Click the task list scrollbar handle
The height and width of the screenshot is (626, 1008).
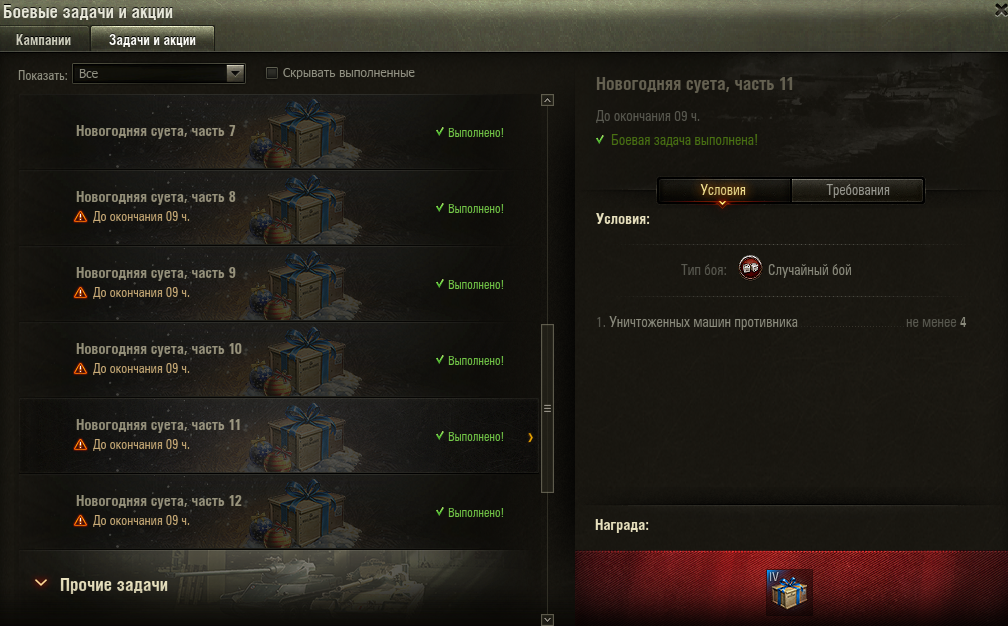point(547,408)
